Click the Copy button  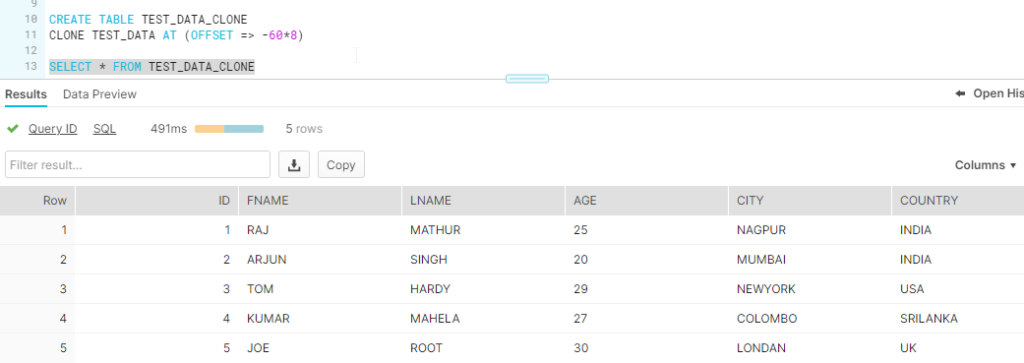point(341,165)
